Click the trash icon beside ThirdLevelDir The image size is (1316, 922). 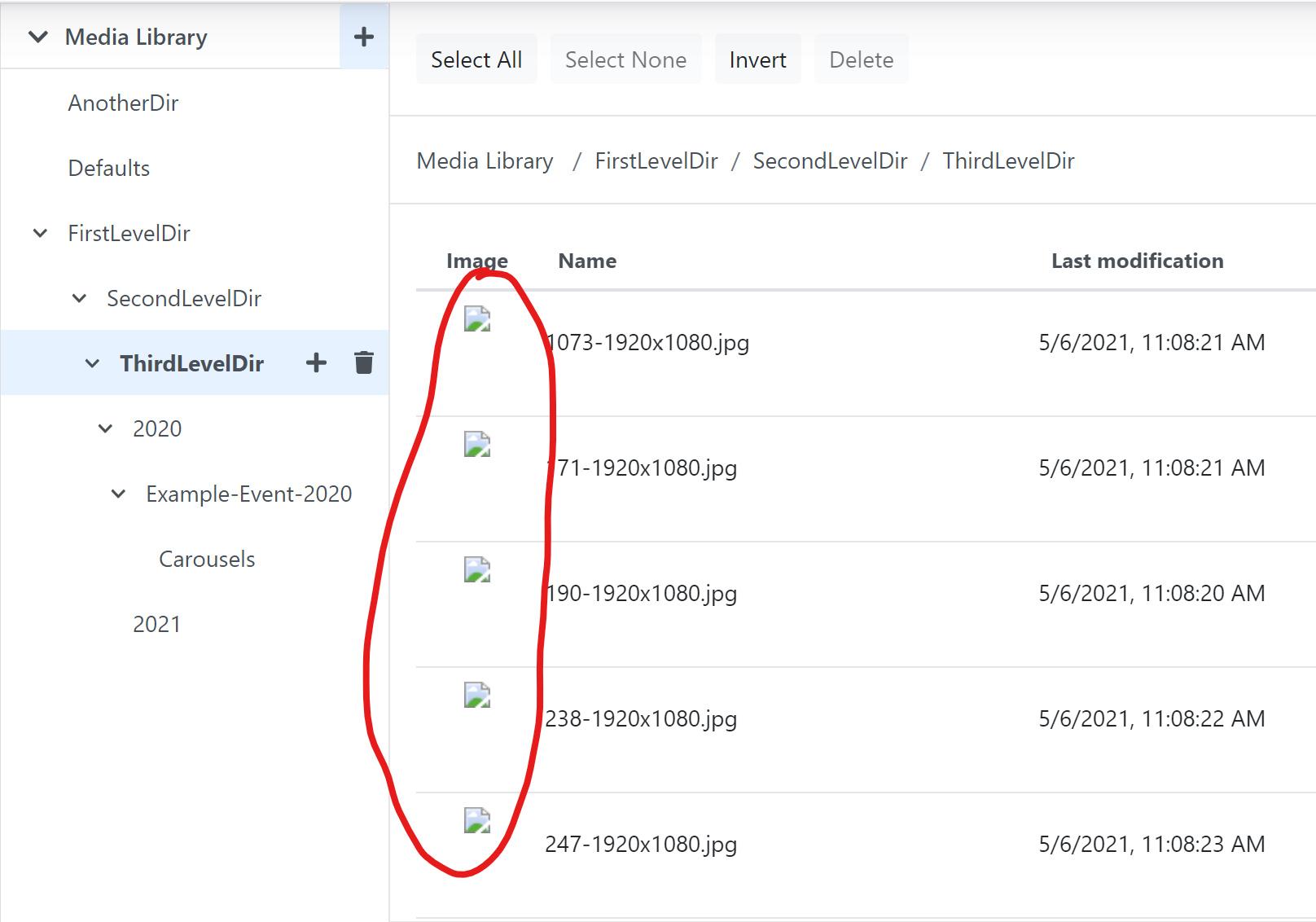(x=363, y=362)
